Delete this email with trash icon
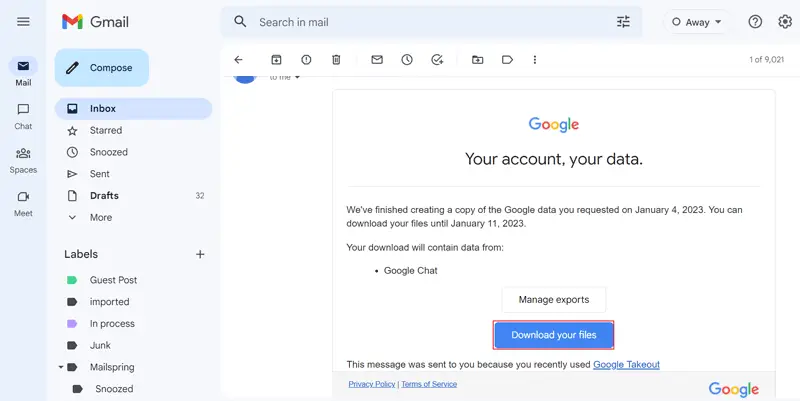 [336, 60]
